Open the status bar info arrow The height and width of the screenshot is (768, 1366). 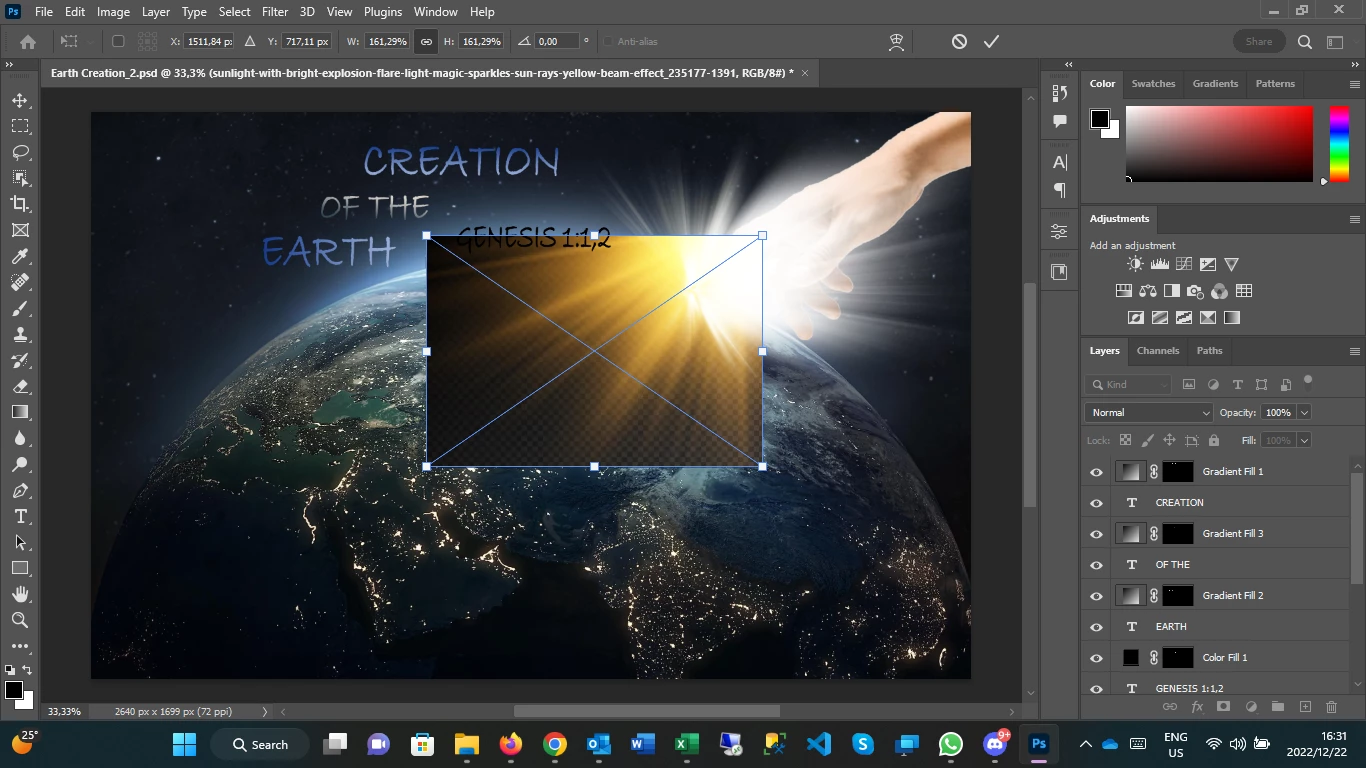coord(265,711)
